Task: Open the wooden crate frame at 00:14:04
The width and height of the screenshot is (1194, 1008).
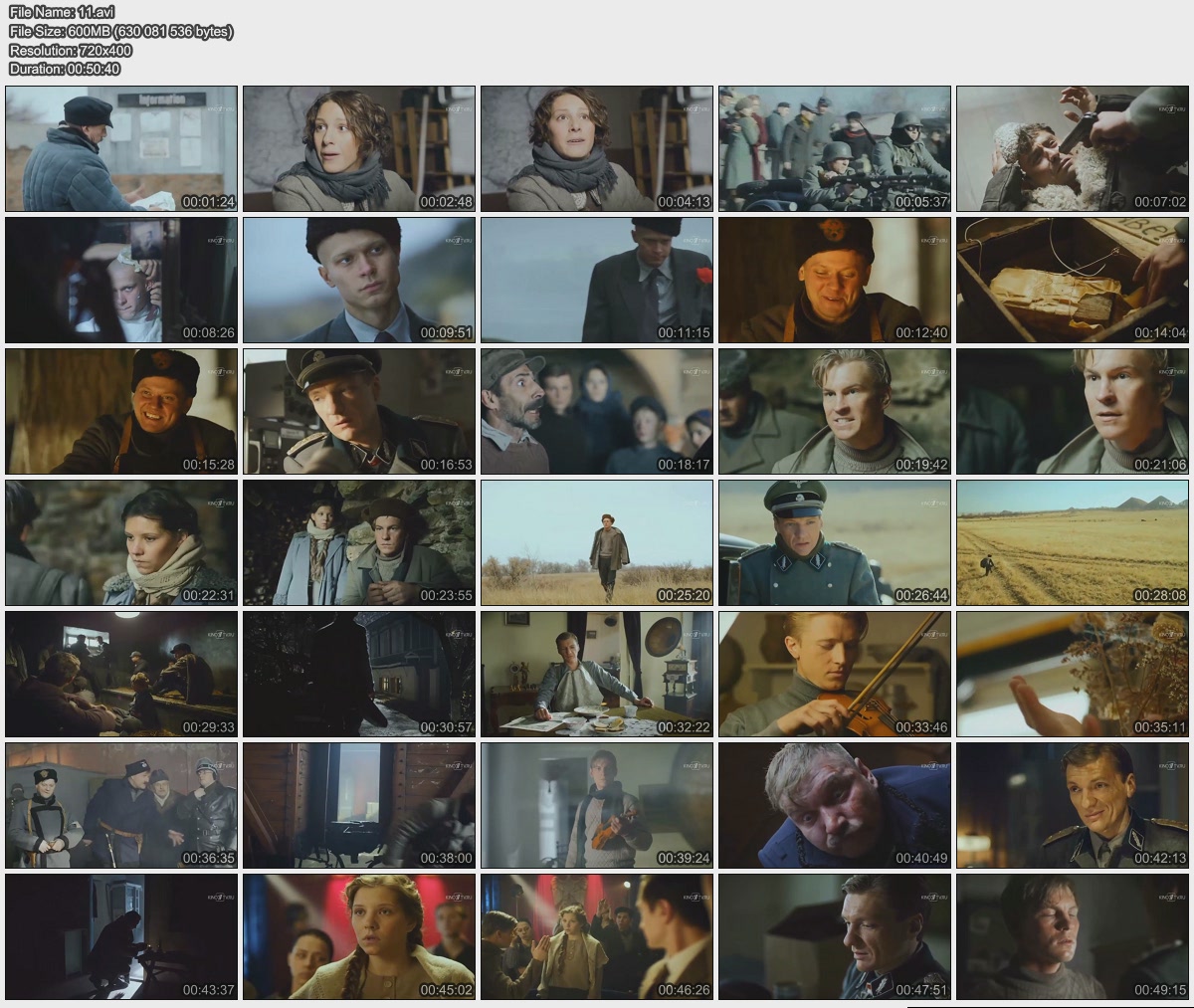Action: point(1073,280)
